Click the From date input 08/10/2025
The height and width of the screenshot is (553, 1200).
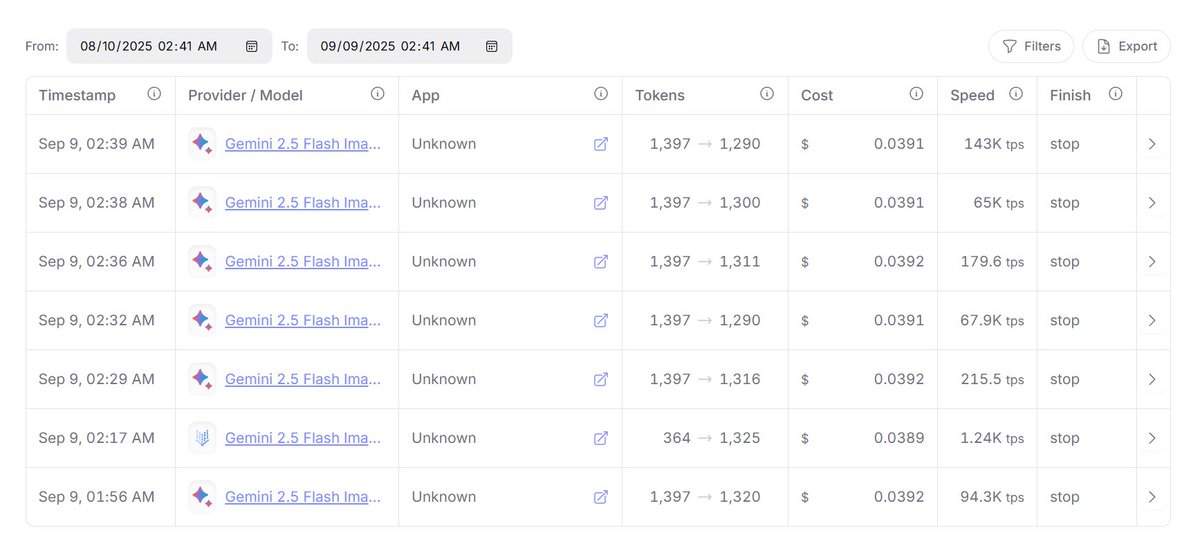169,46
